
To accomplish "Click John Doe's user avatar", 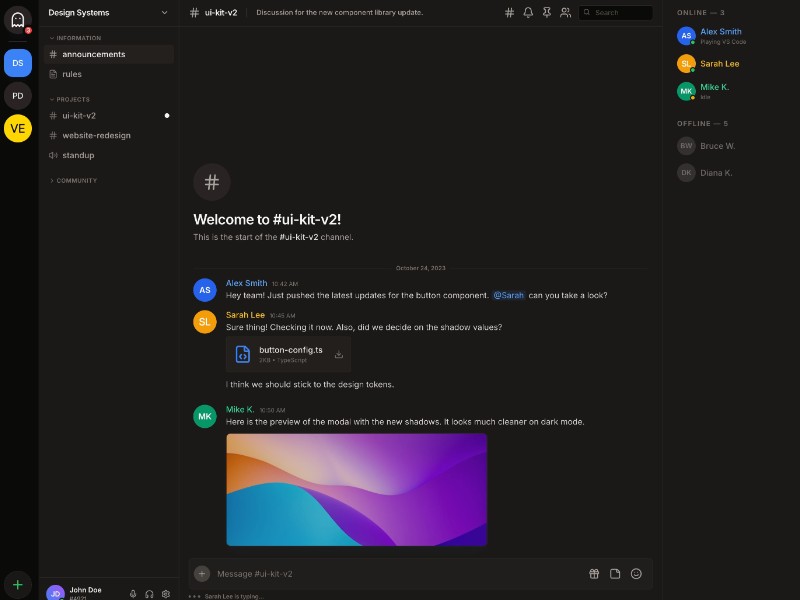I will point(55,593).
